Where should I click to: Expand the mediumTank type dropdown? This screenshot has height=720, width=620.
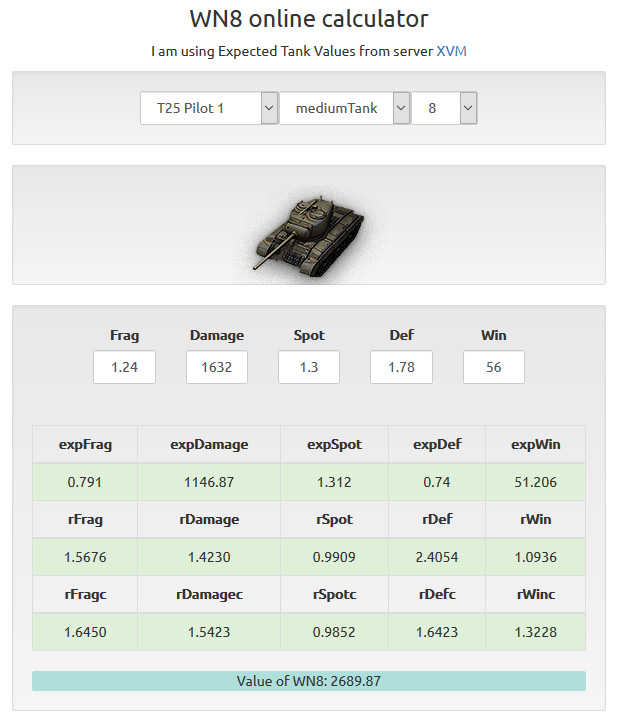(x=344, y=108)
